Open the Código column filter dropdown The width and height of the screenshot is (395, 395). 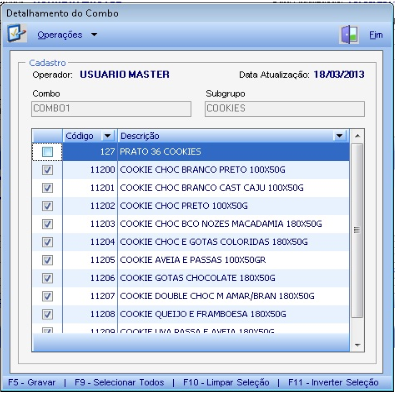108,136
